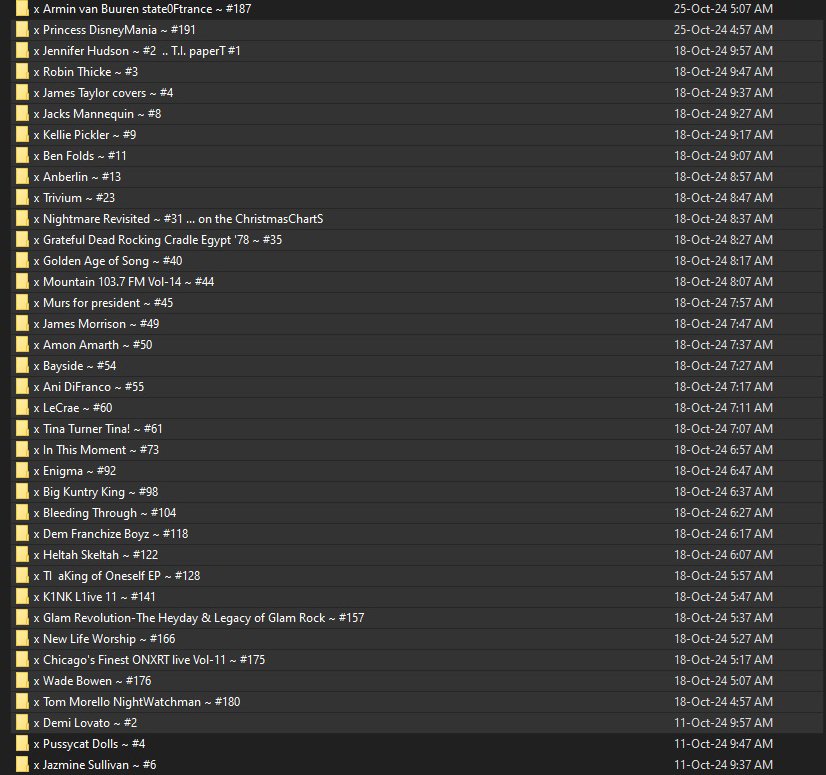Click the folder icon beside Enigma

point(22,471)
